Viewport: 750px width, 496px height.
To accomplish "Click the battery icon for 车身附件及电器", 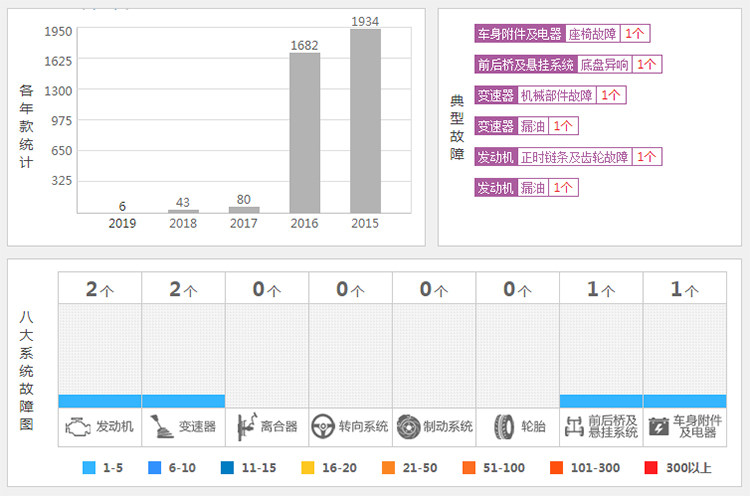I will point(658,427).
